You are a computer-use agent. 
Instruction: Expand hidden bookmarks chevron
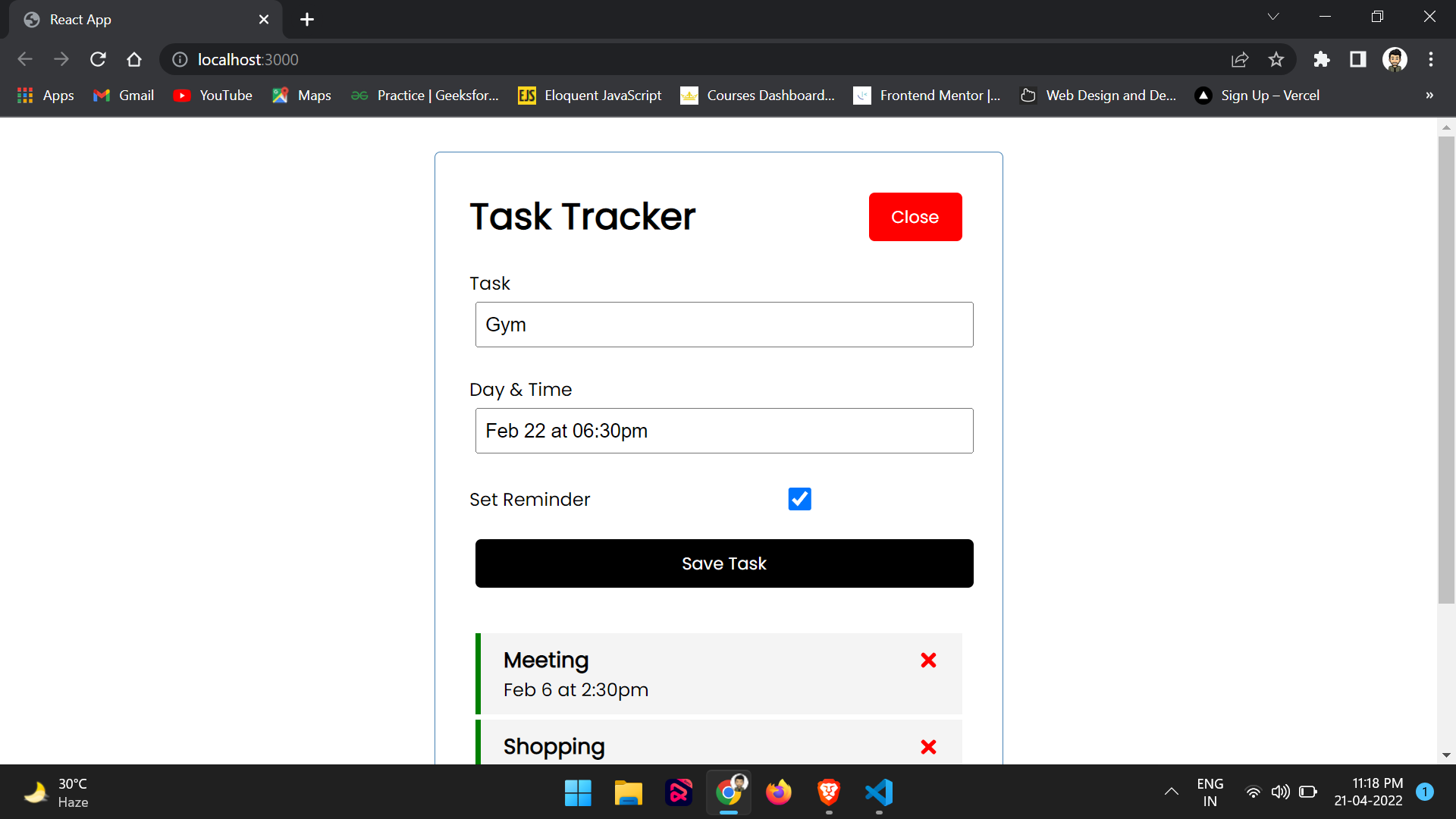click(1429, 96)
